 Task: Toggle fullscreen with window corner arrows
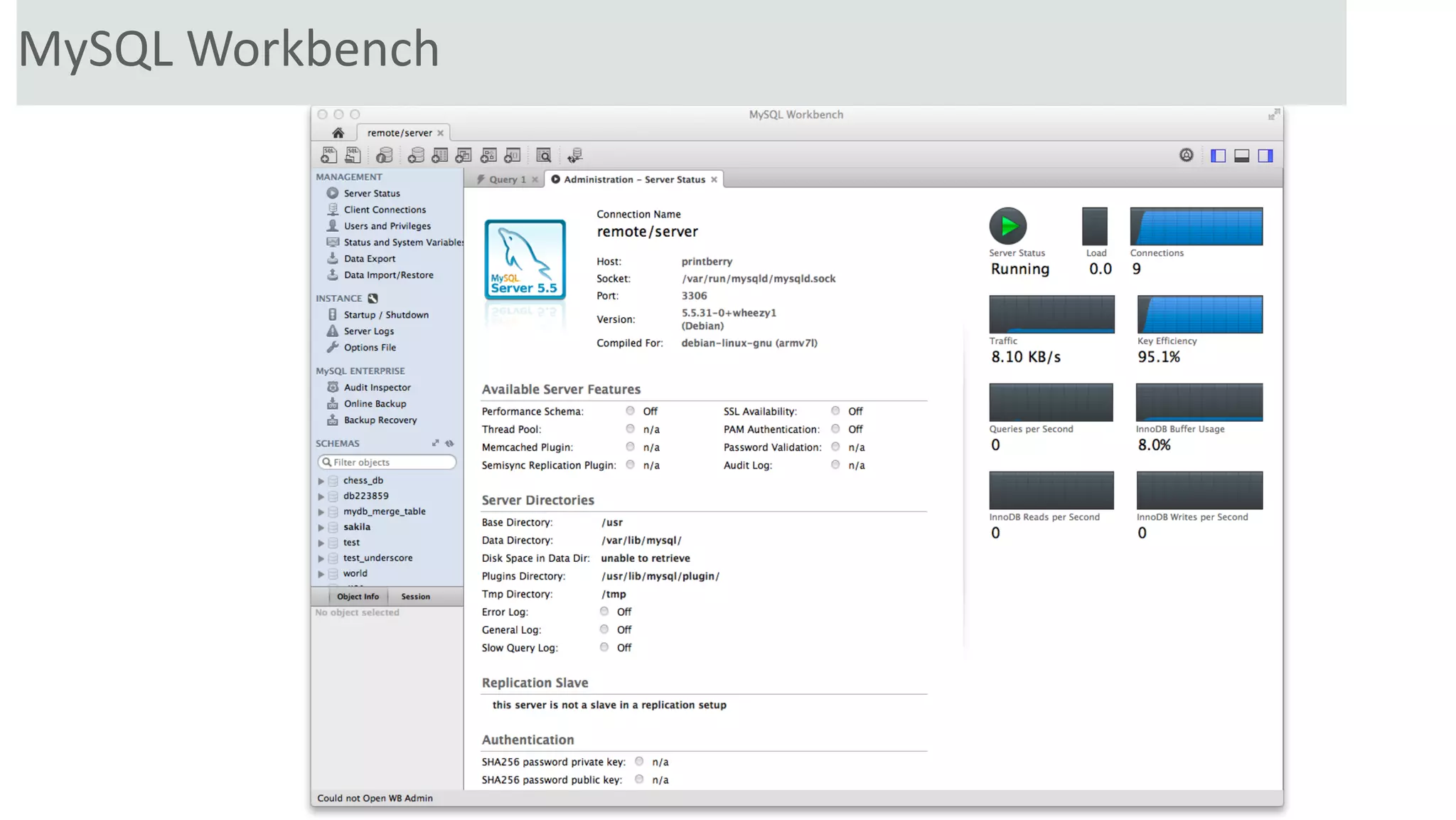click(1274, 115)
